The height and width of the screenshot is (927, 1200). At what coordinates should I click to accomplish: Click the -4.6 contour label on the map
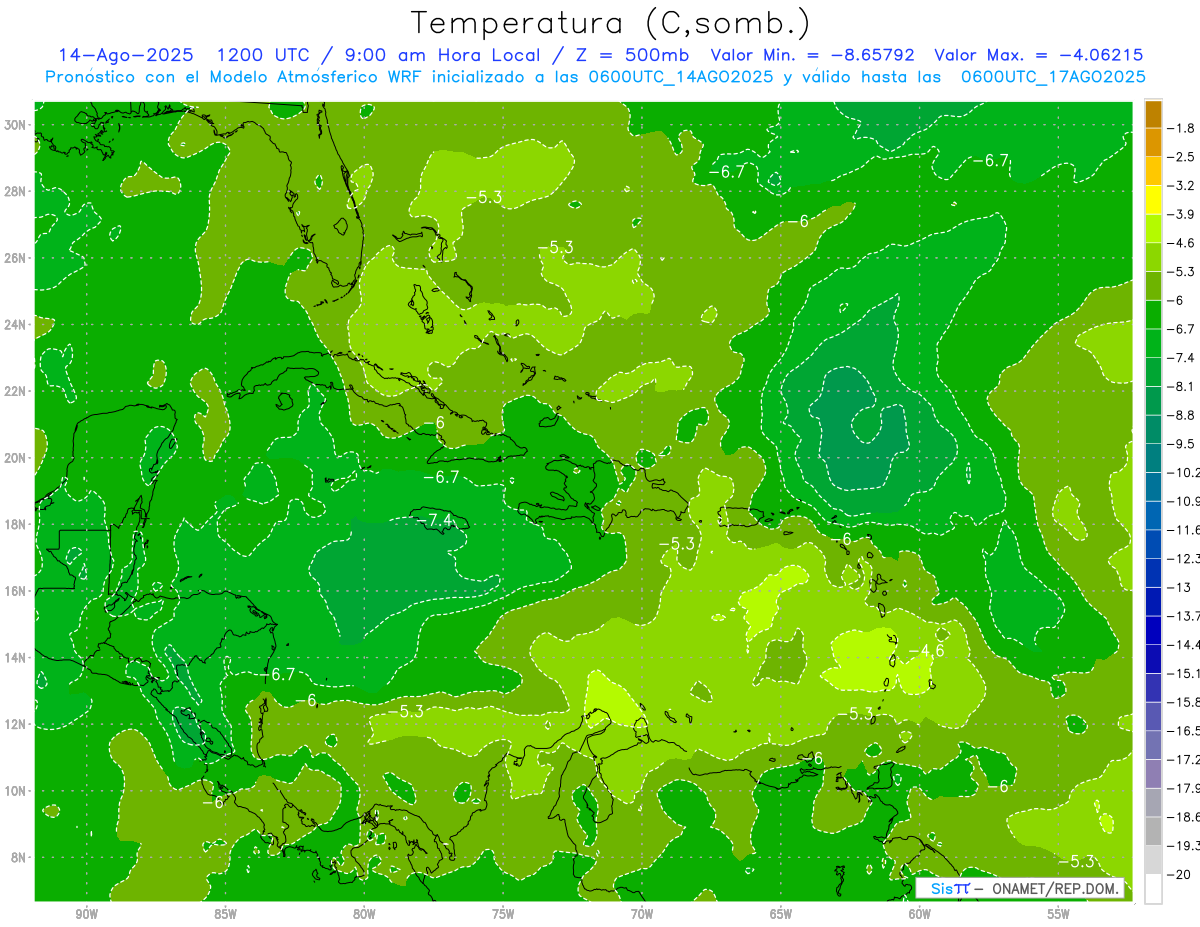[x=926, y=651]
